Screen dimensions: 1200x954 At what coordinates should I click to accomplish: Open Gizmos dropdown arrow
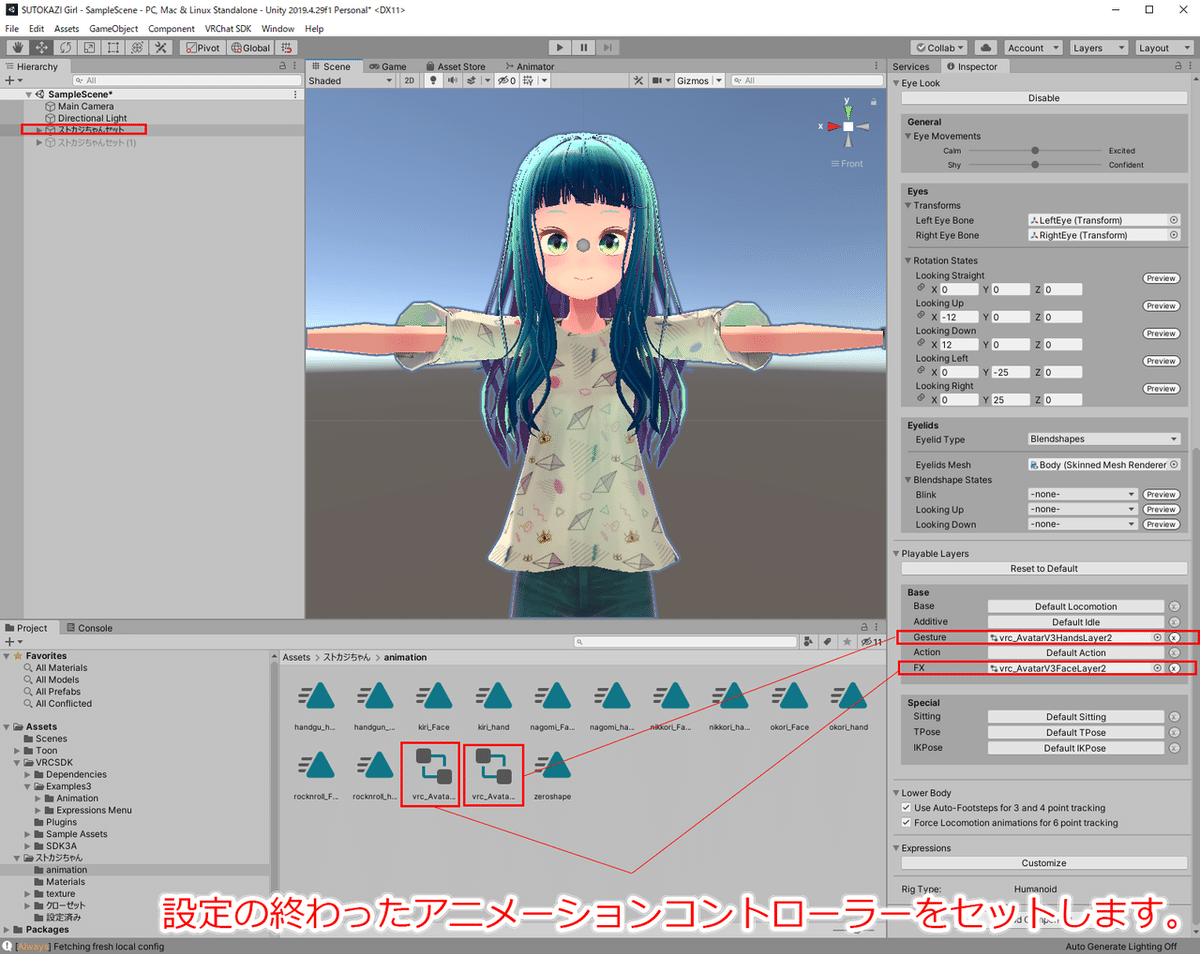[x=717, y=80]
